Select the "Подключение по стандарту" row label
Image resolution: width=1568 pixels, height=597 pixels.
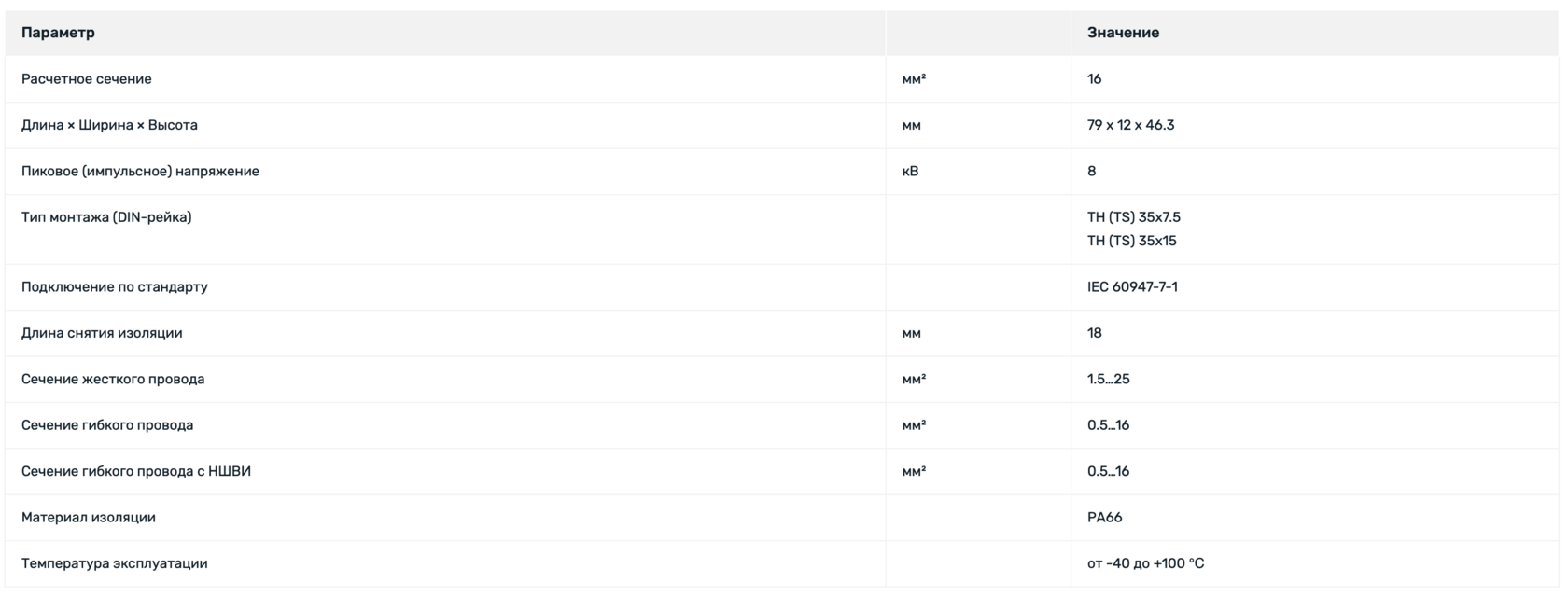click(115, 287)
